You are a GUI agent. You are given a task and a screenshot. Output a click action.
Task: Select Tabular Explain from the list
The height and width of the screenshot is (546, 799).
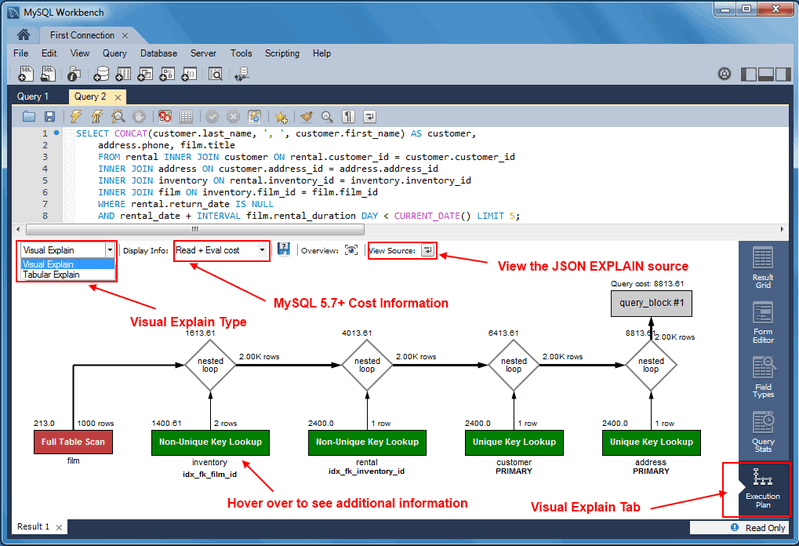(68, 275)
